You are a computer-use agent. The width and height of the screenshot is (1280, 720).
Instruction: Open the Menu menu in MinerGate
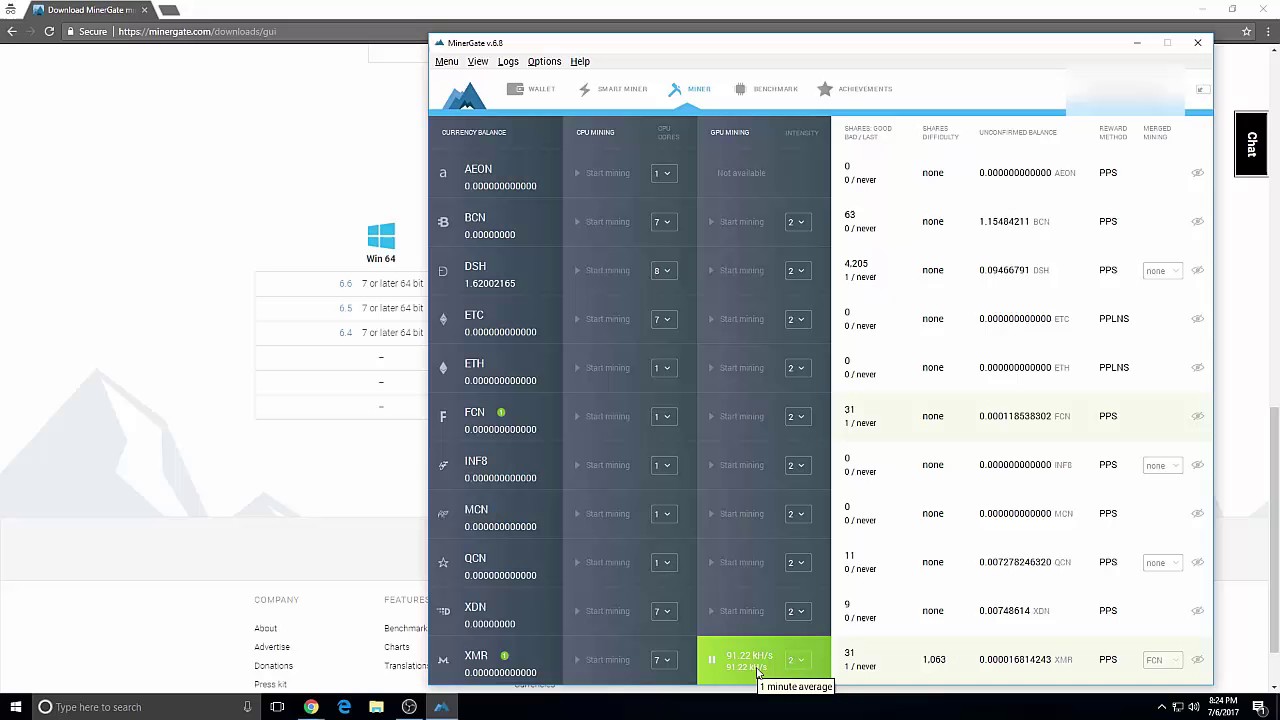[x=446, y=61]
